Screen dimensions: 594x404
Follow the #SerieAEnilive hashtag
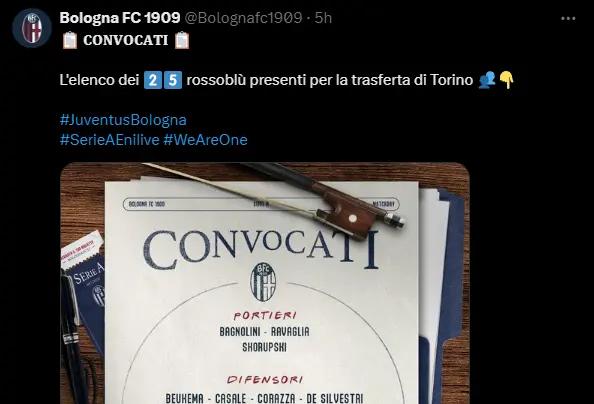pos(109,140)
